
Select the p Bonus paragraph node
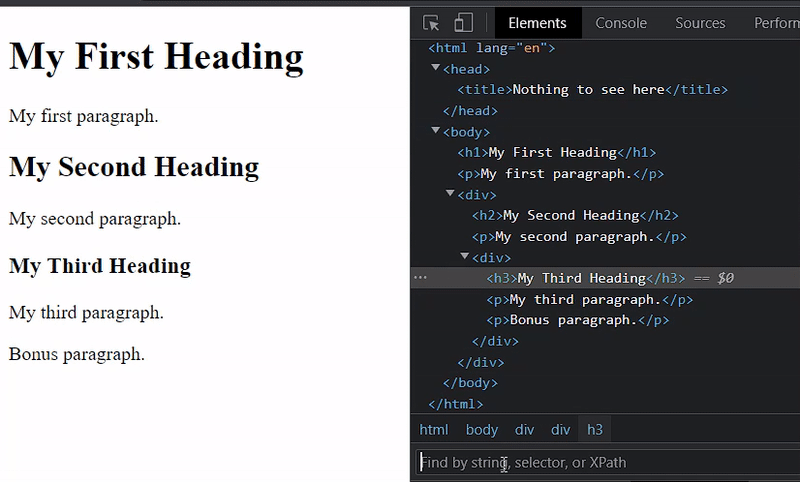[x=577, y=320]
